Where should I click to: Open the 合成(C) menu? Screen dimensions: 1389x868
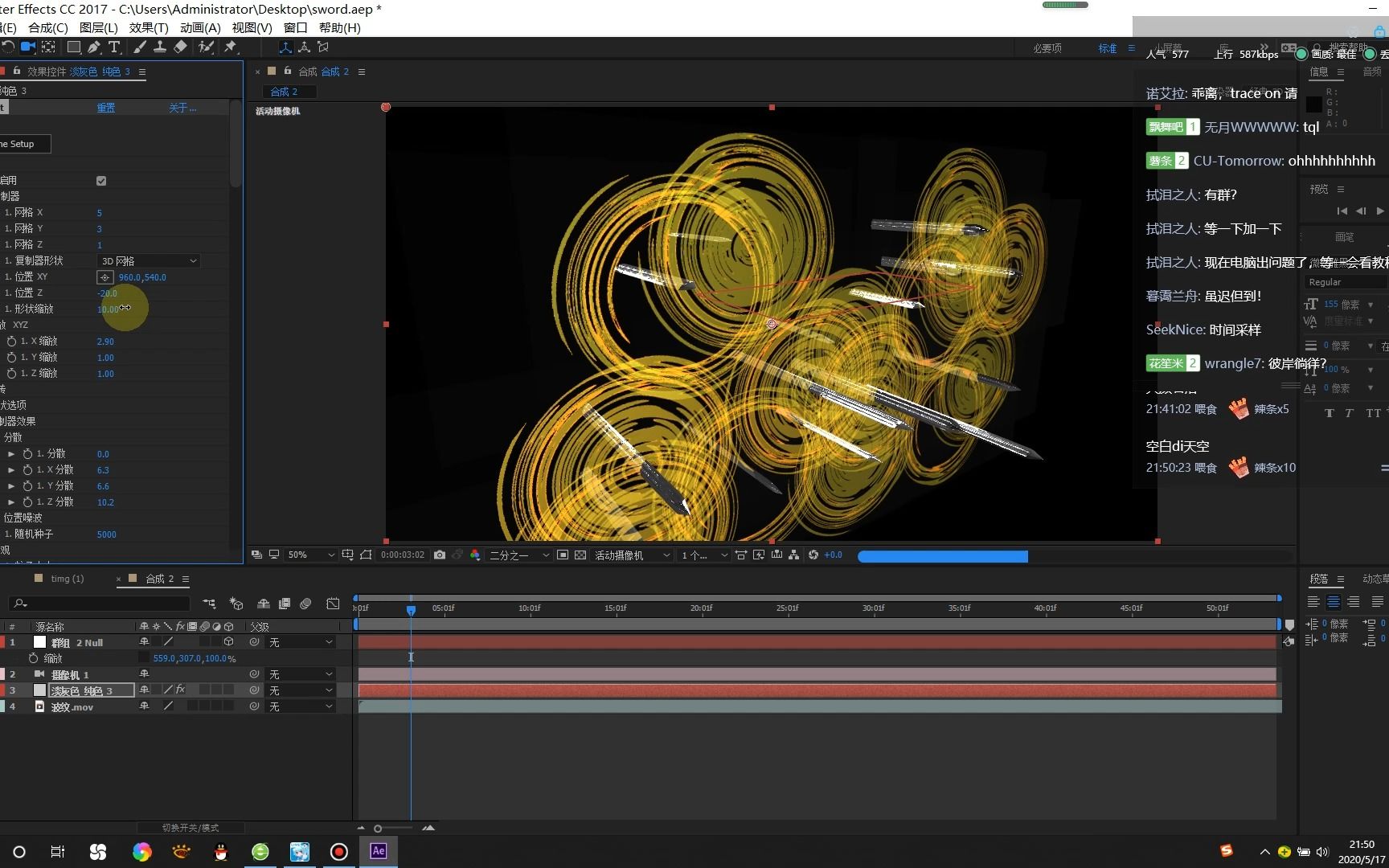48,27
